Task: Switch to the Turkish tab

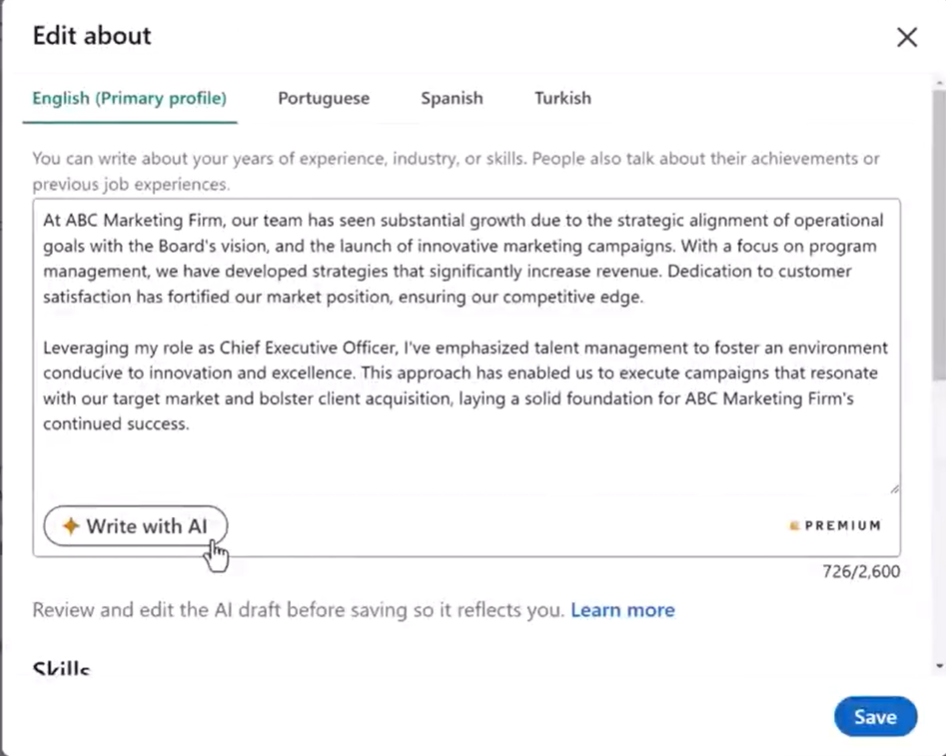Action: pos(562,98)
